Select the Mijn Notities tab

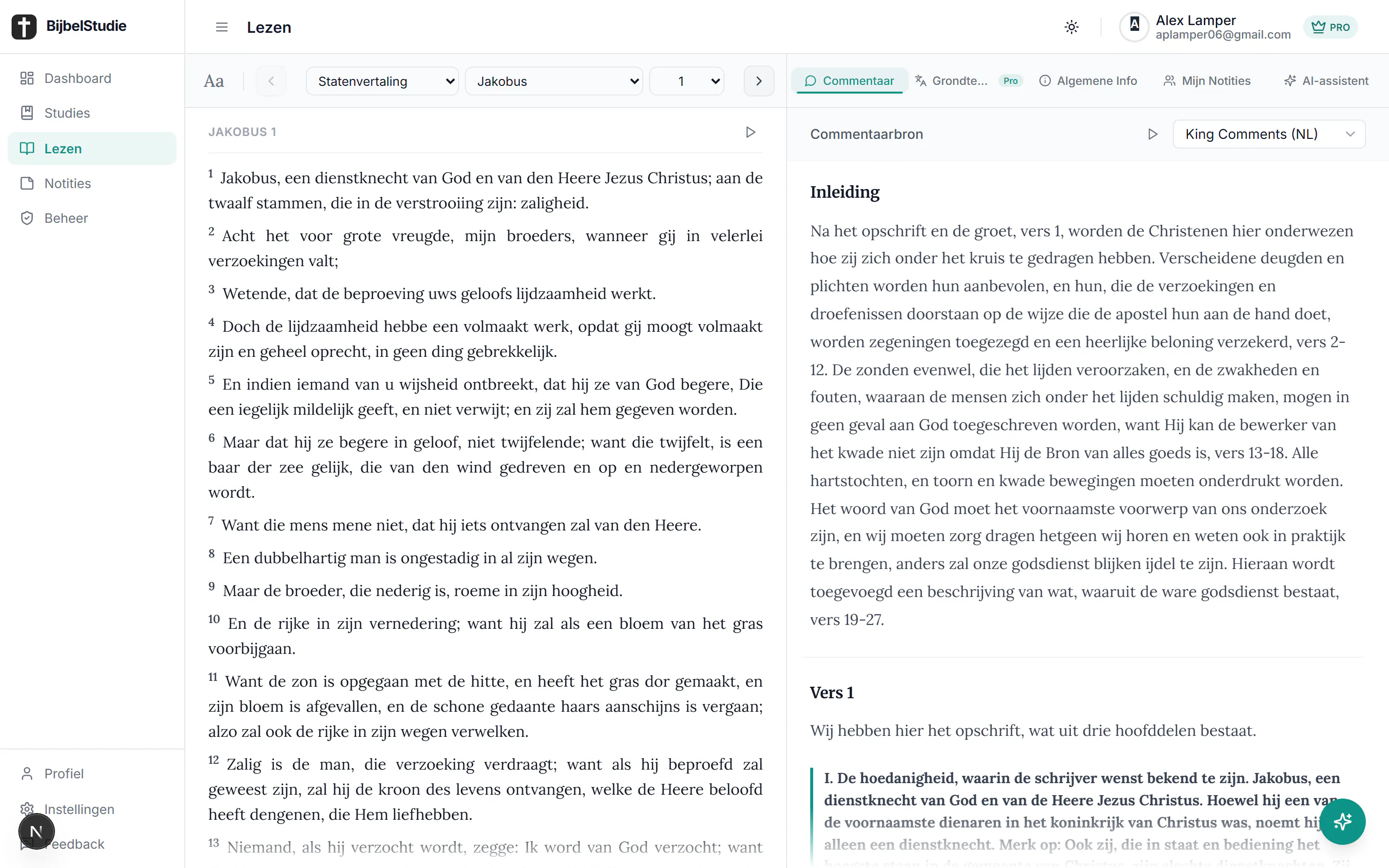(1207, 81)
